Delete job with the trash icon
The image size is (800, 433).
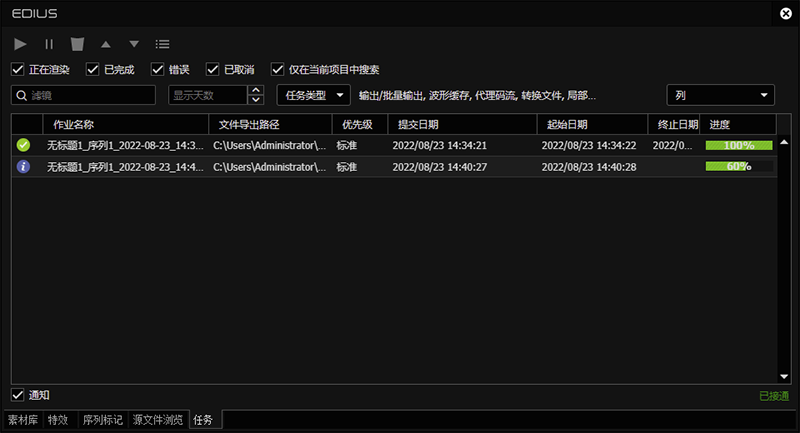coord(77,44)
